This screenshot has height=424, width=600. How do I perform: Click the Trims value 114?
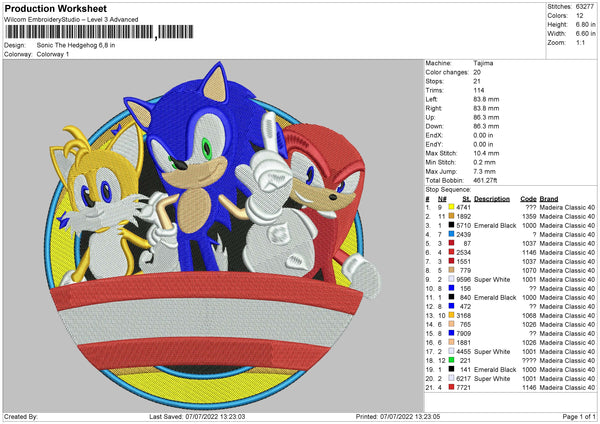tap(479, 90)
